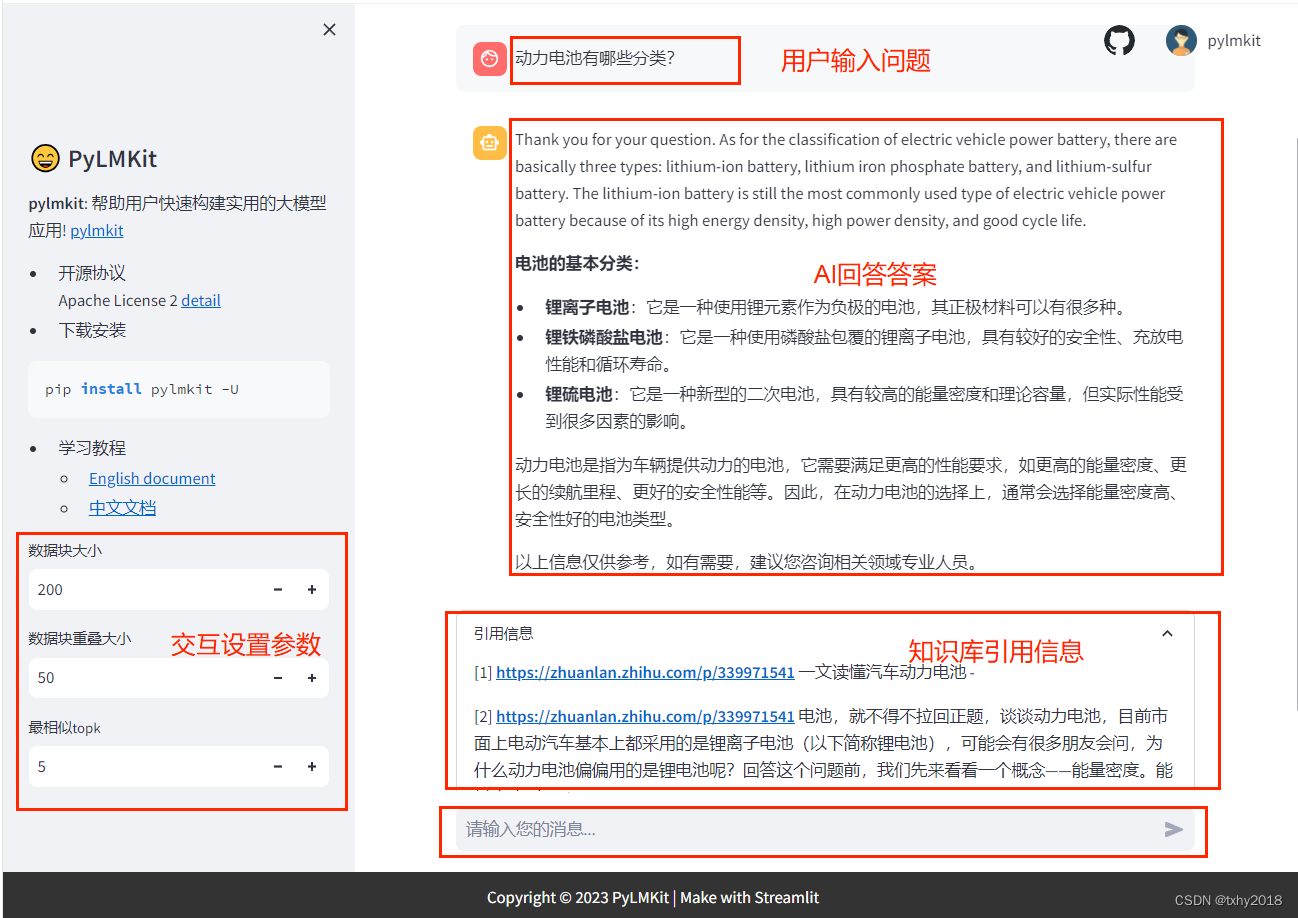Decrease 数据块大小 with minus button
This screenshot has height=918, width=1298.
278,590
